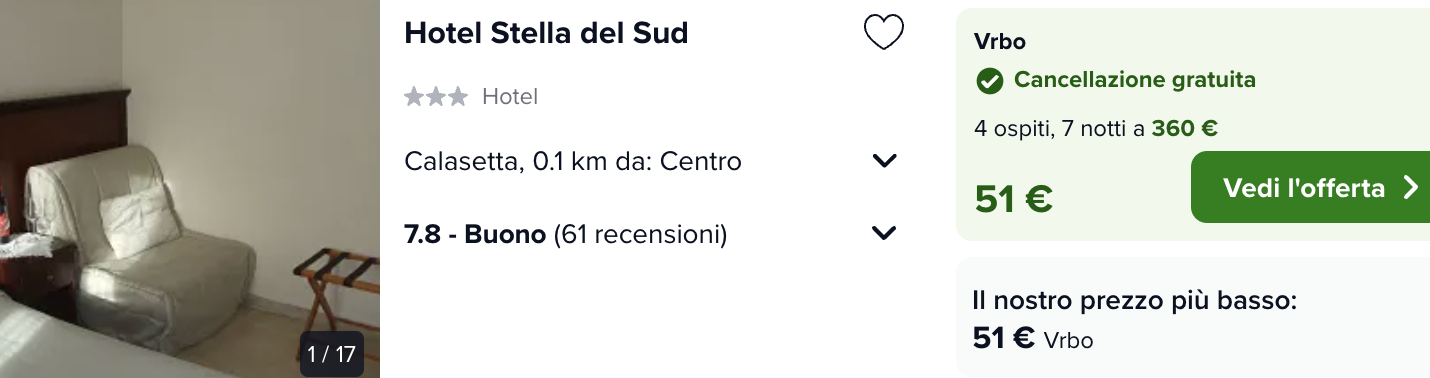
Task: Click the Hotel category label
Action: click(510, 97)
